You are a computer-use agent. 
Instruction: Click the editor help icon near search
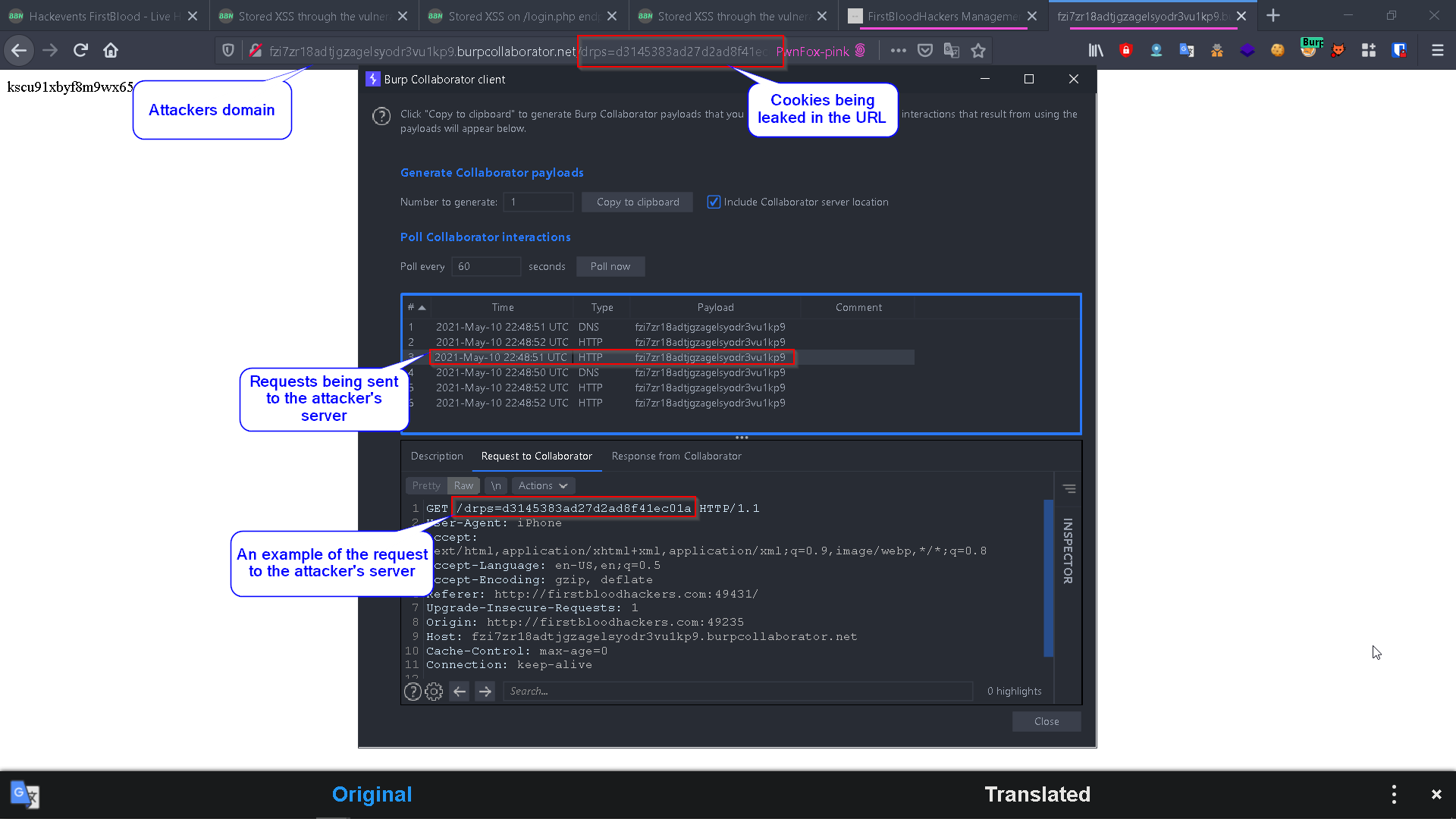[413, 692]
